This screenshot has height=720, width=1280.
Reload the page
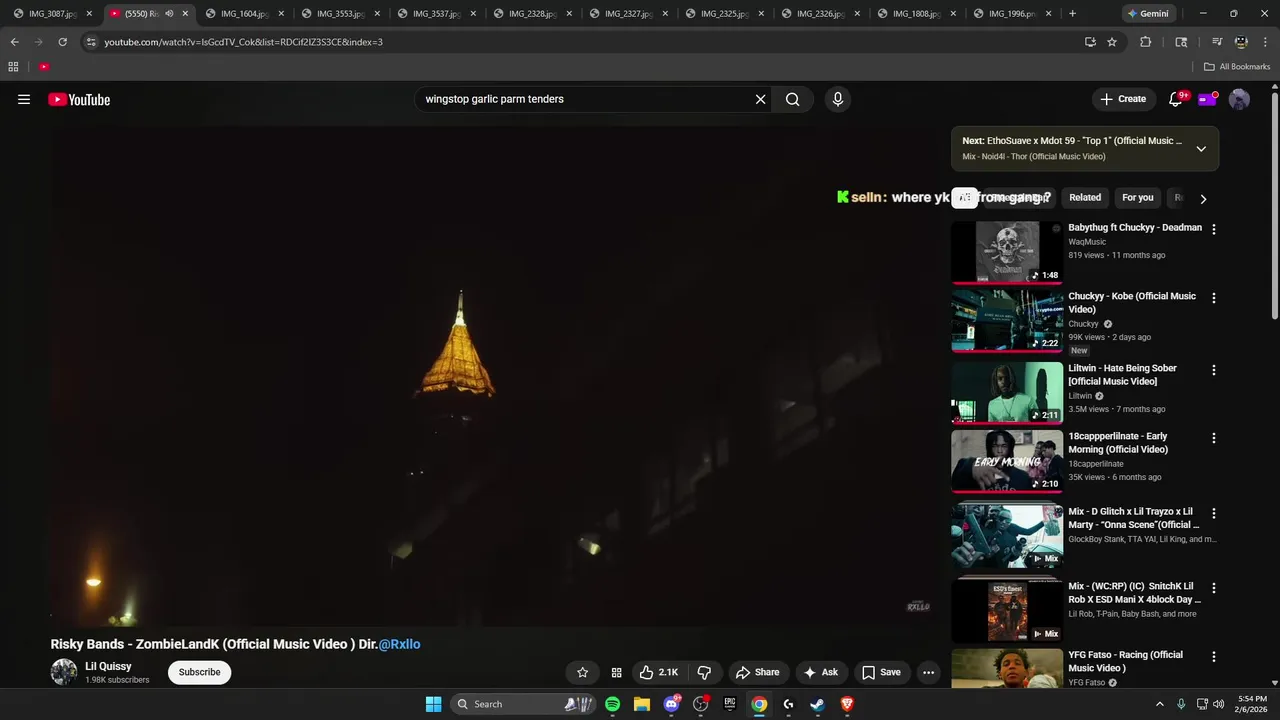tap(62, 42)
